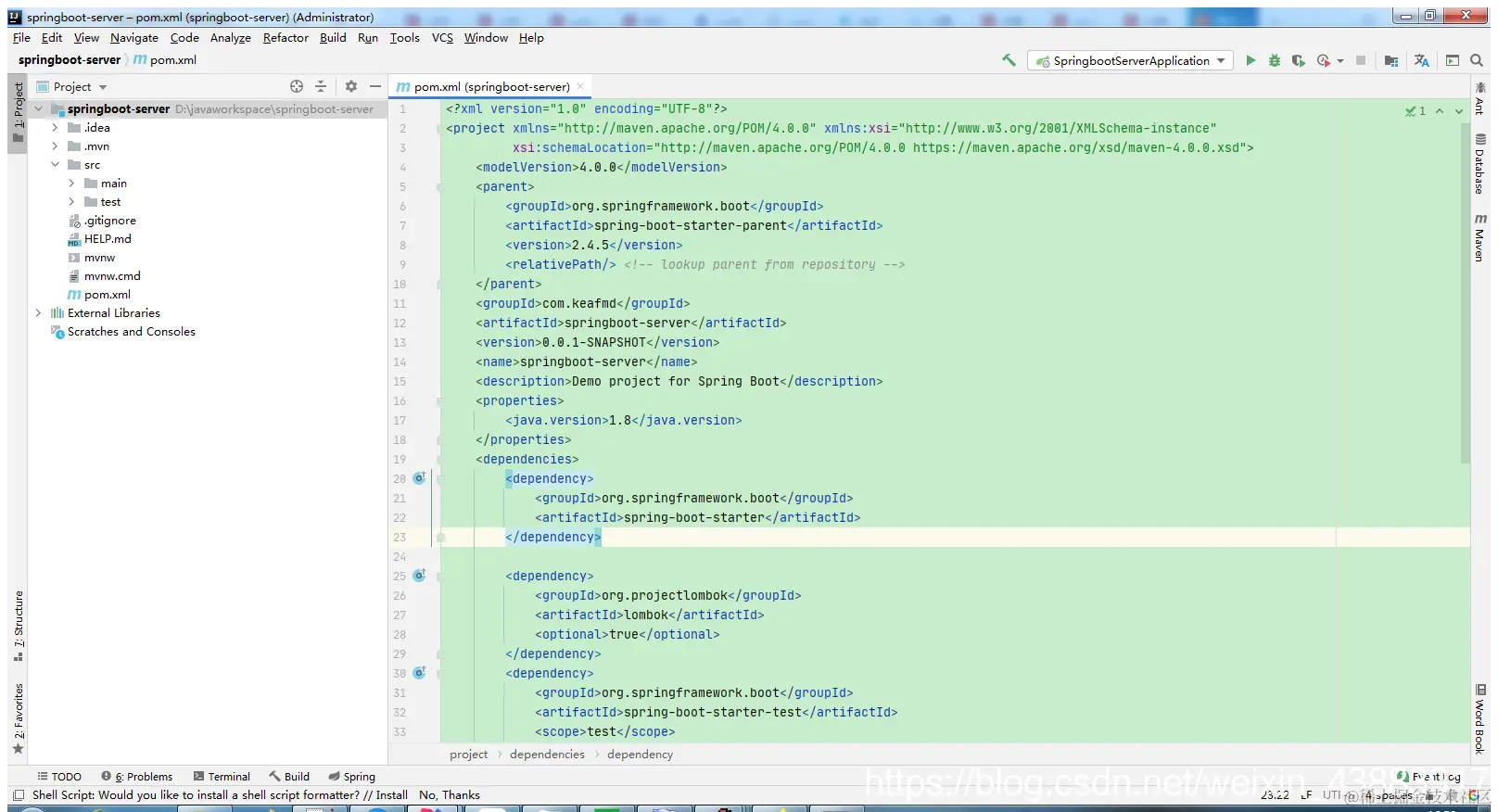The image size is (1498, 812).
Task: Open the Terminal tool window
Action: click(222, 777)
